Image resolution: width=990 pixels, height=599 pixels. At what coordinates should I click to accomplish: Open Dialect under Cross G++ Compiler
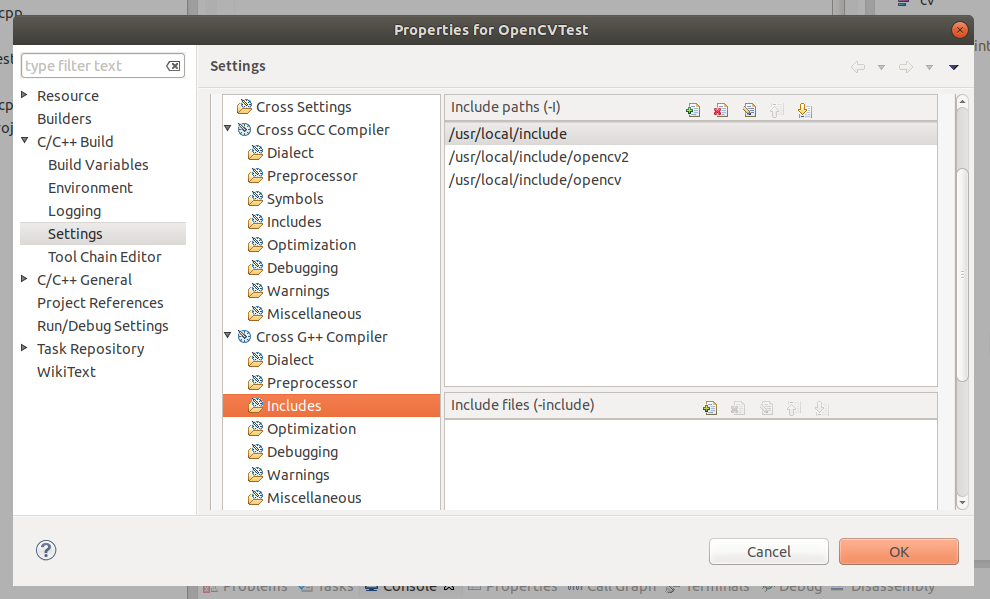[x=290, y=360]
